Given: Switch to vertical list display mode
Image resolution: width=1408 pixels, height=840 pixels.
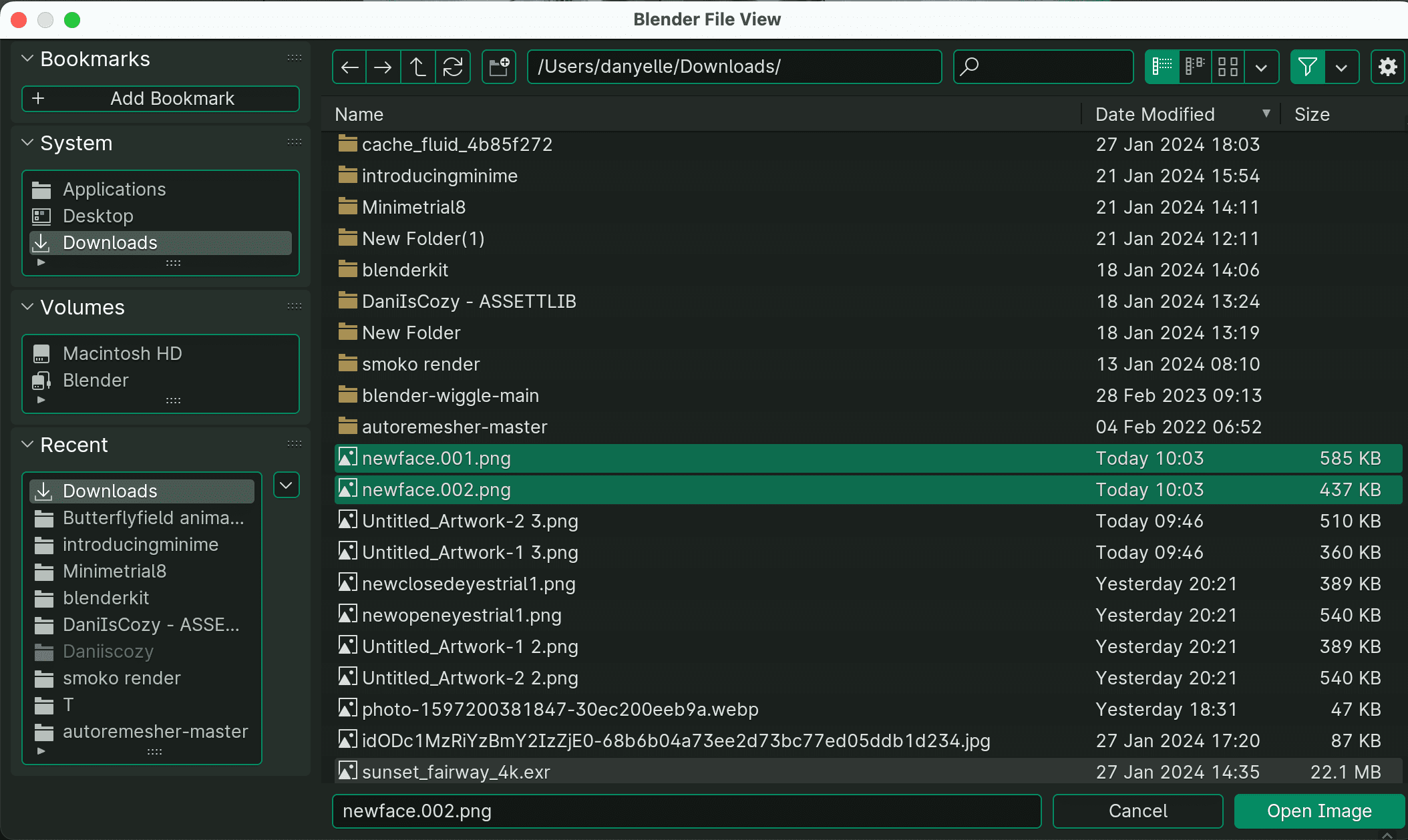Looking at the screenshot, I should tap(1162, 67).
